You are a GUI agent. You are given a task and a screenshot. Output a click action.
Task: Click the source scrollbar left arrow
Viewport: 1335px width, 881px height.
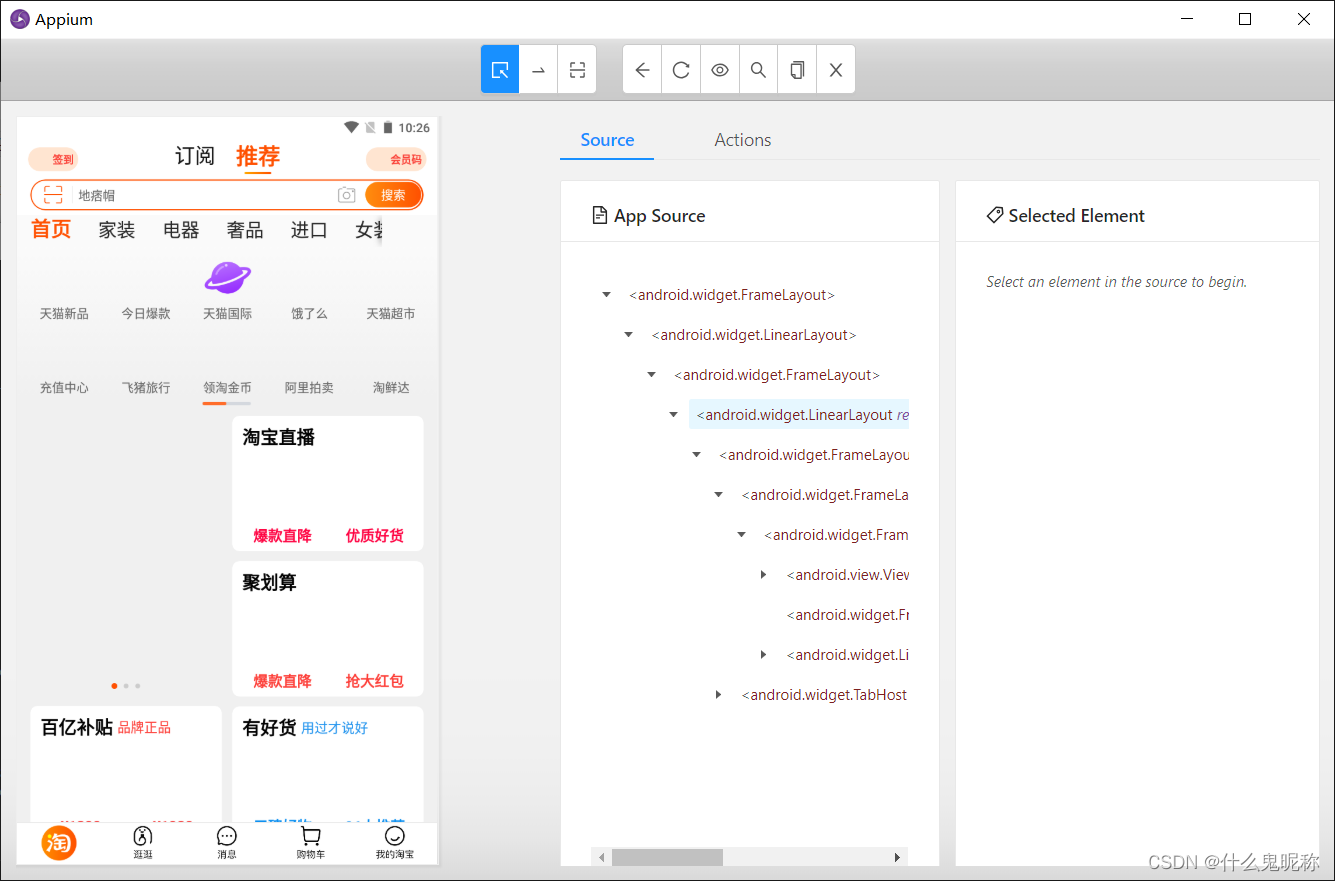tap(601, 857)
